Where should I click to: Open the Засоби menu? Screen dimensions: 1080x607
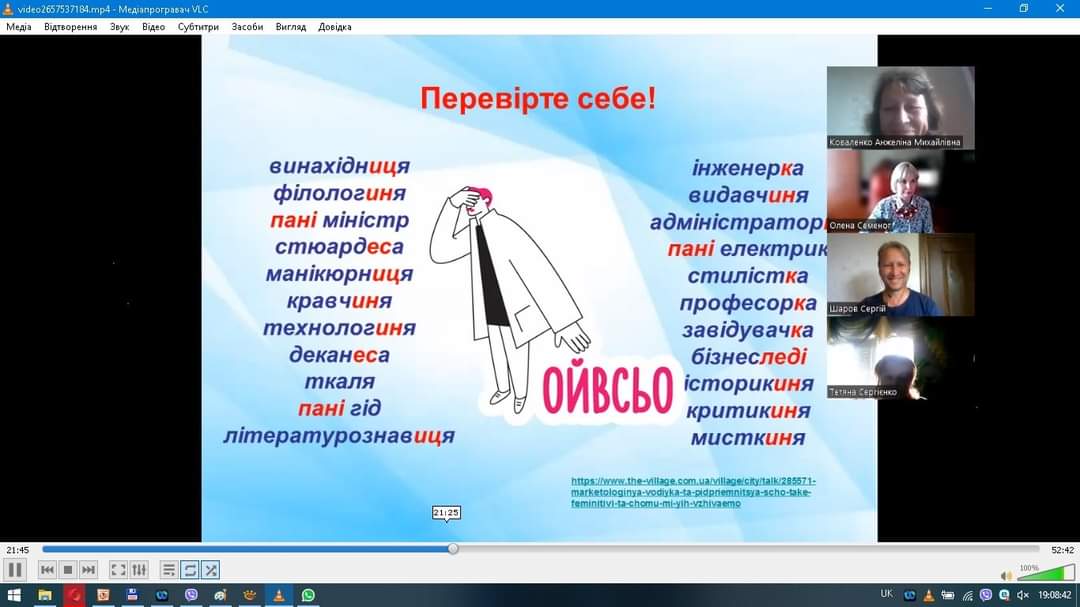click(247, 27)
